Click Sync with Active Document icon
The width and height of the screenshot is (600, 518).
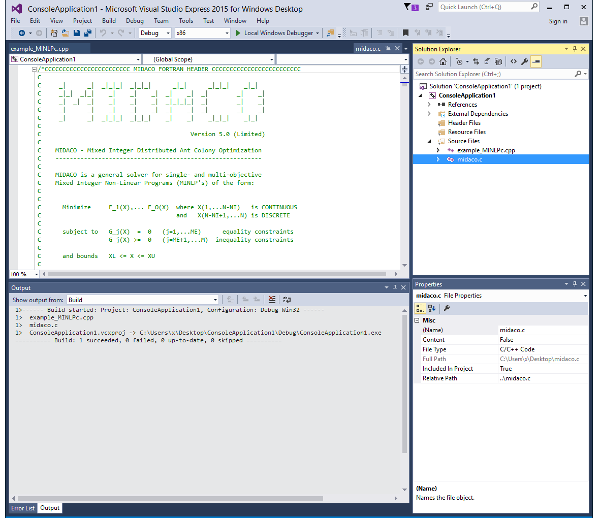(476, 62)
